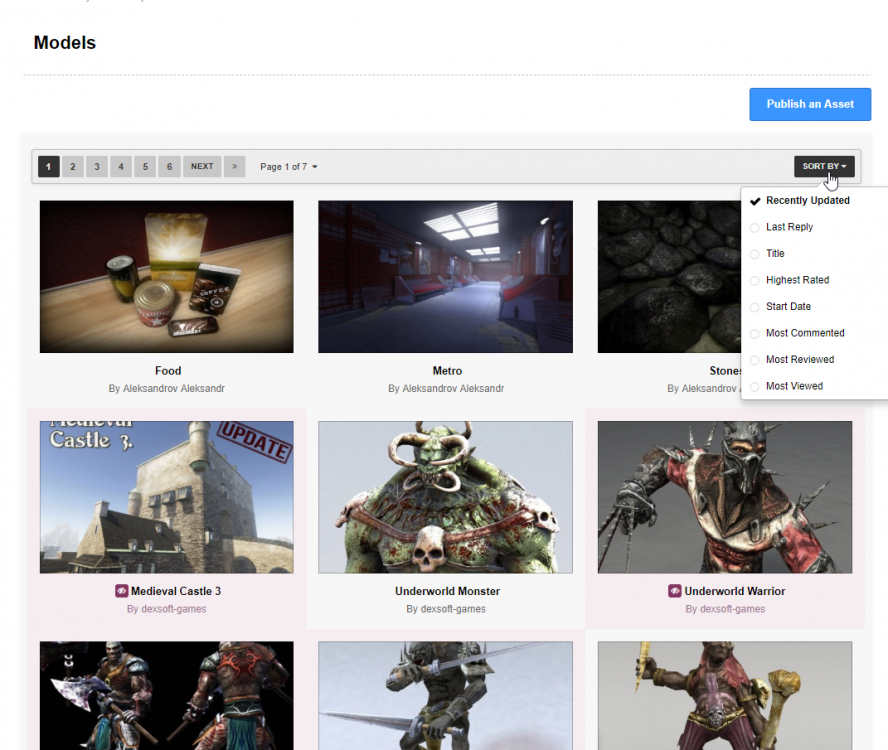Select the Highest Rated sort option
The width and height of the screenshot is (888, 750).
797,280
